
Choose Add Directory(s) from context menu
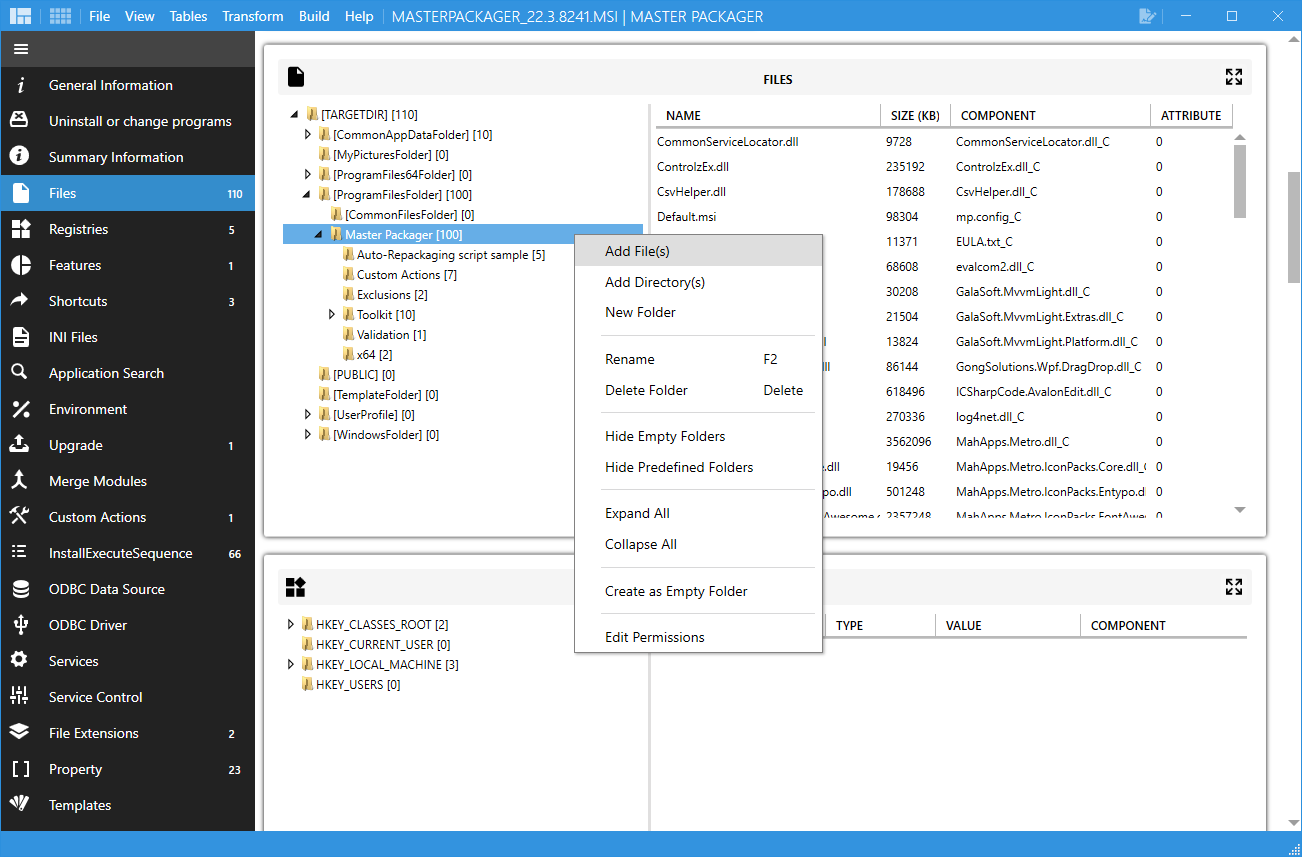[x=698, y=282]
